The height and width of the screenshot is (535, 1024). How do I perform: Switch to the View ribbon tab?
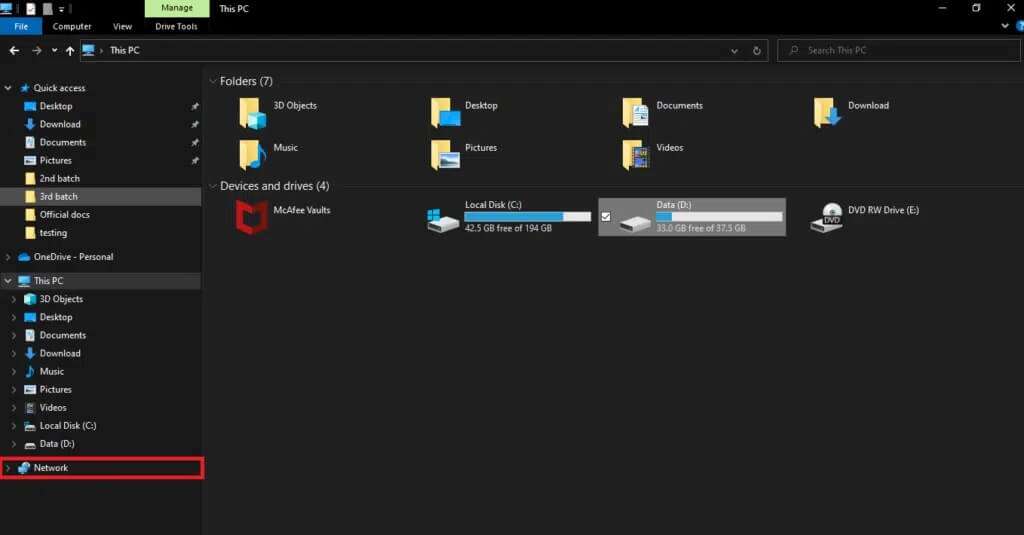[x=122, y=26]
